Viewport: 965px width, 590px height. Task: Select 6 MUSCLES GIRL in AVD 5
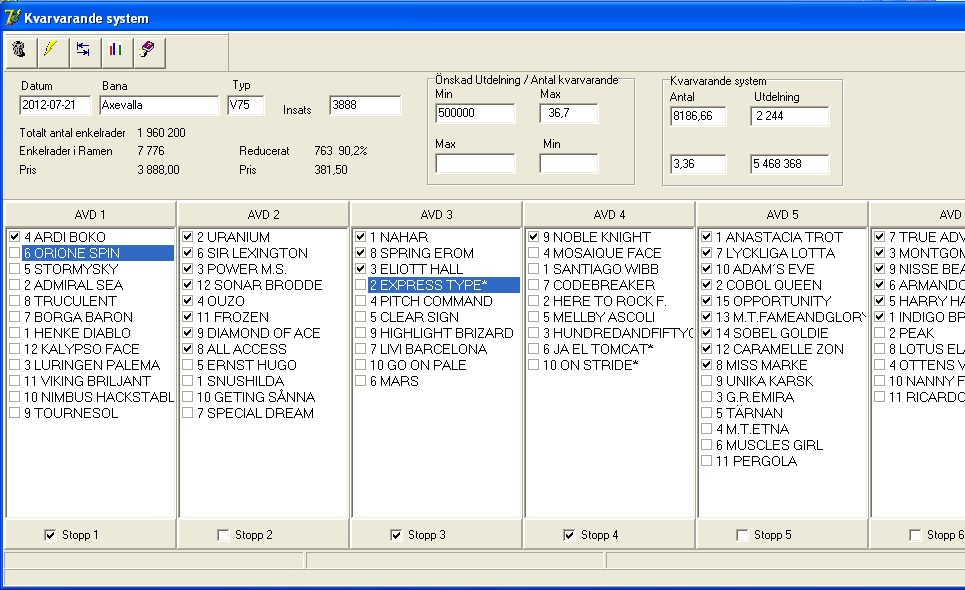pos(769,445)
